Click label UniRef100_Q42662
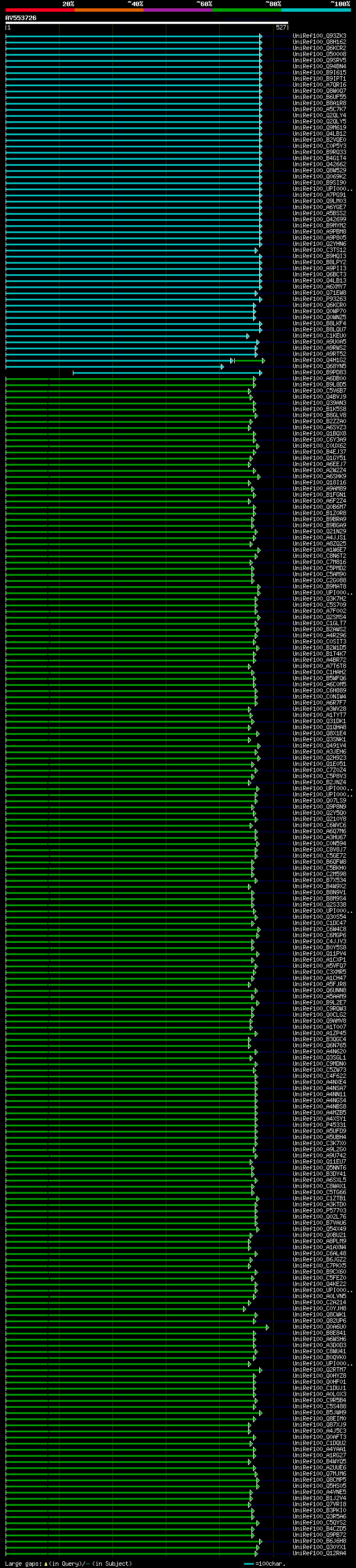Viewport: 356px width, 1568px height. 319,164
